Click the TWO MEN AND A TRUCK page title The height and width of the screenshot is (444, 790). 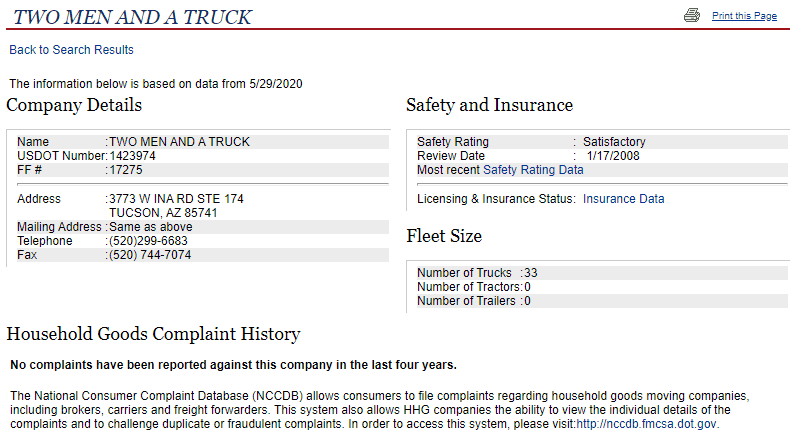(132, 17)
